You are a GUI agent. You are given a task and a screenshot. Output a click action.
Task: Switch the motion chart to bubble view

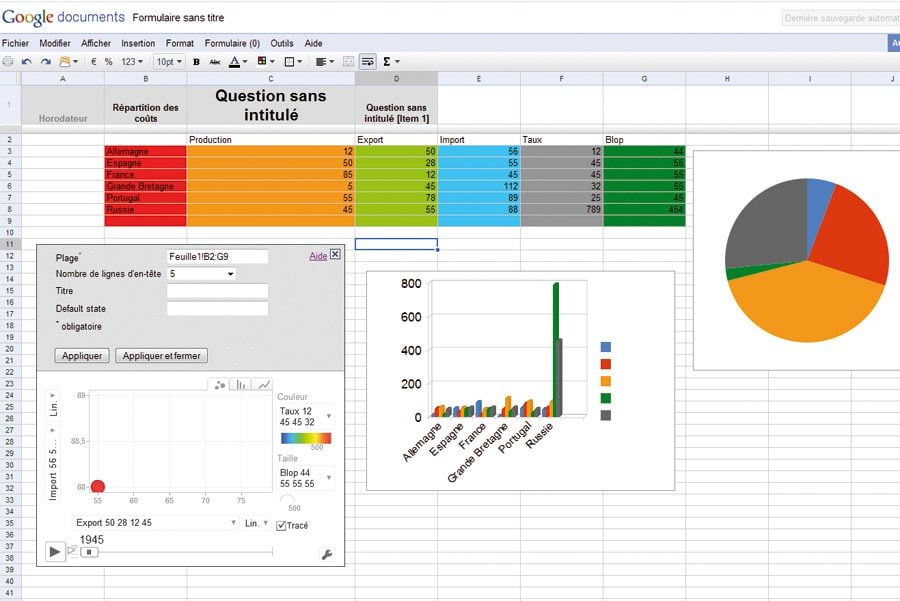[x=220, y=385]
